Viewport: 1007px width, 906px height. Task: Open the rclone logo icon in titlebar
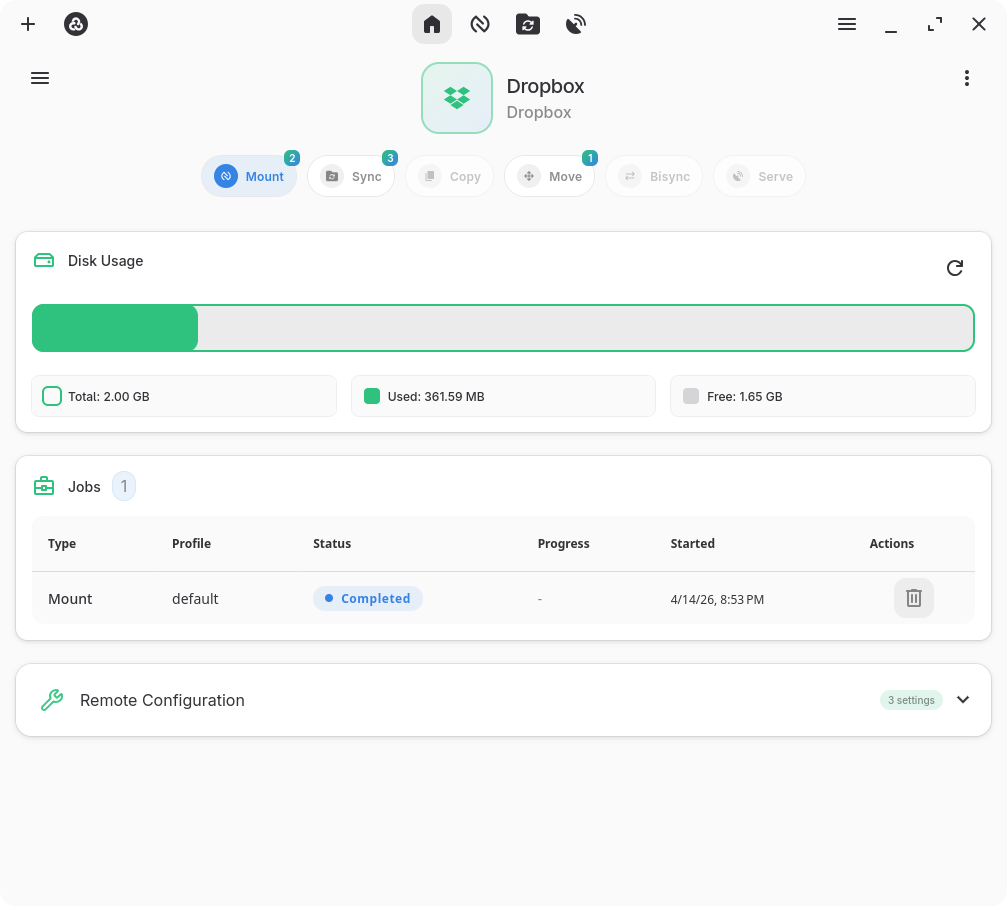coord(76,24)
